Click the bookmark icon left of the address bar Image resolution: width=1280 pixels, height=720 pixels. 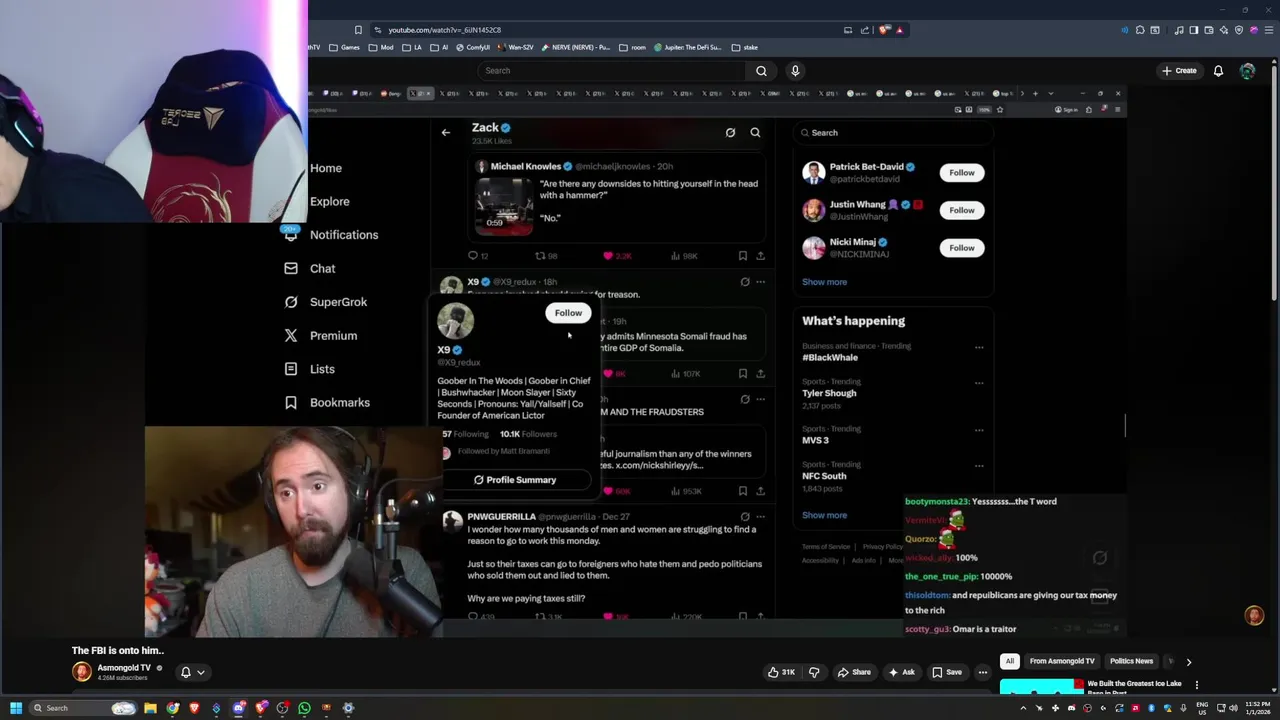358,30
